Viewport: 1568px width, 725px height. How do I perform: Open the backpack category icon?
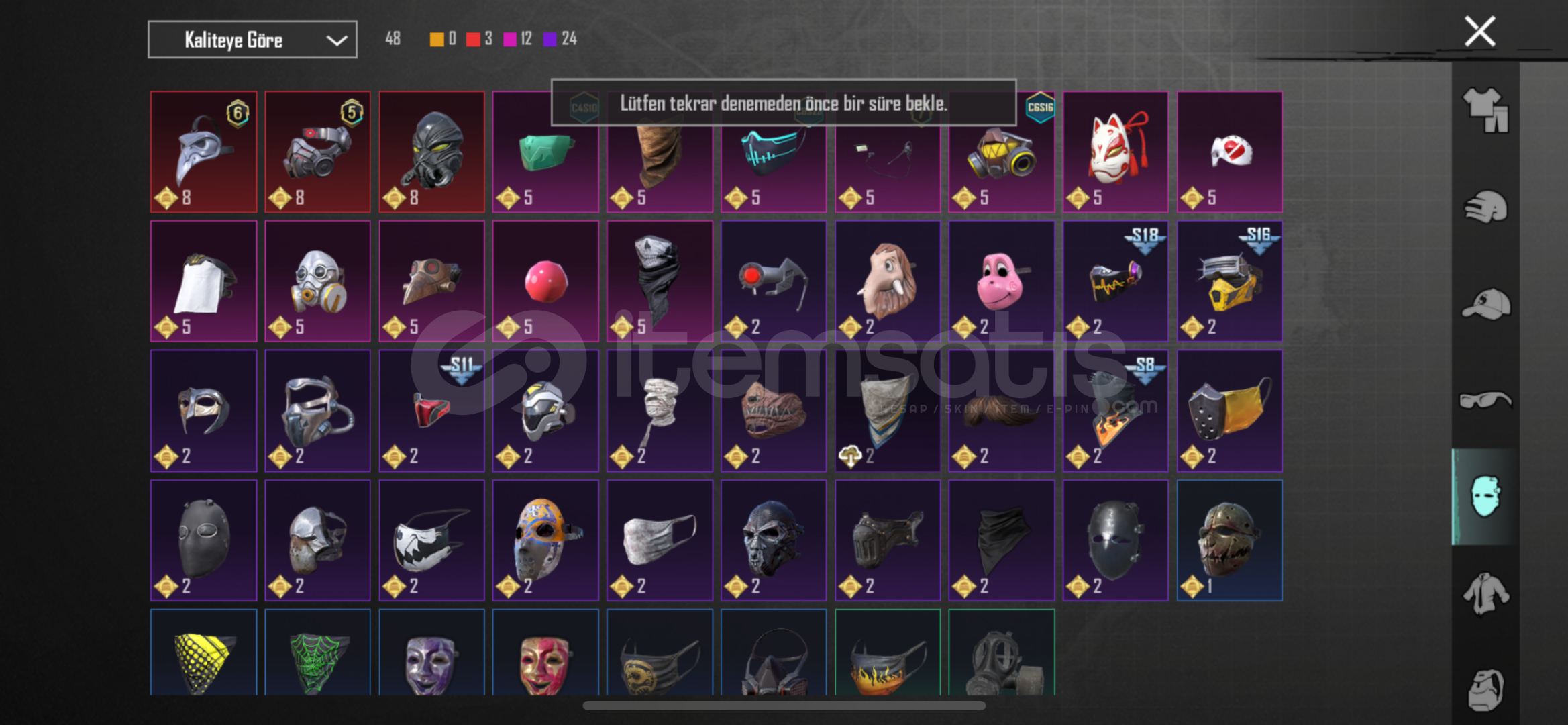1485,689
